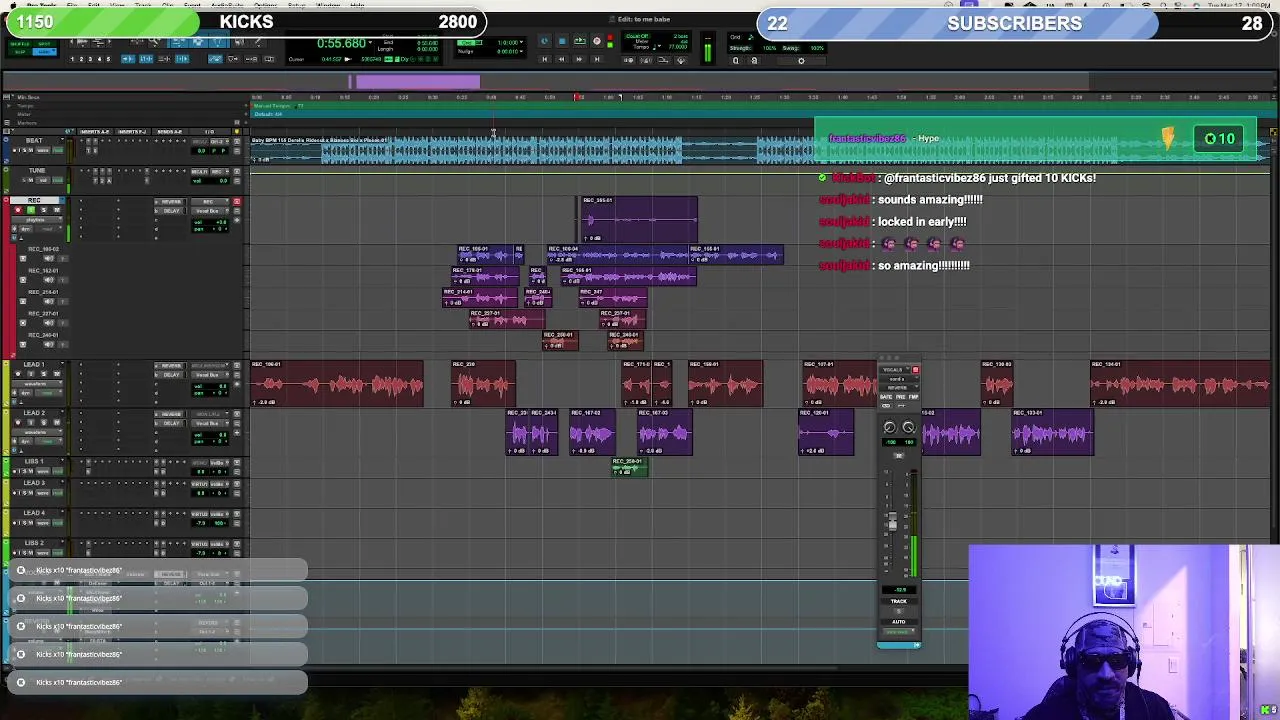The height and width of the screenshot is (720, 1280).
Task: Expand the Tempo ruler
Action: pos(9,106)
